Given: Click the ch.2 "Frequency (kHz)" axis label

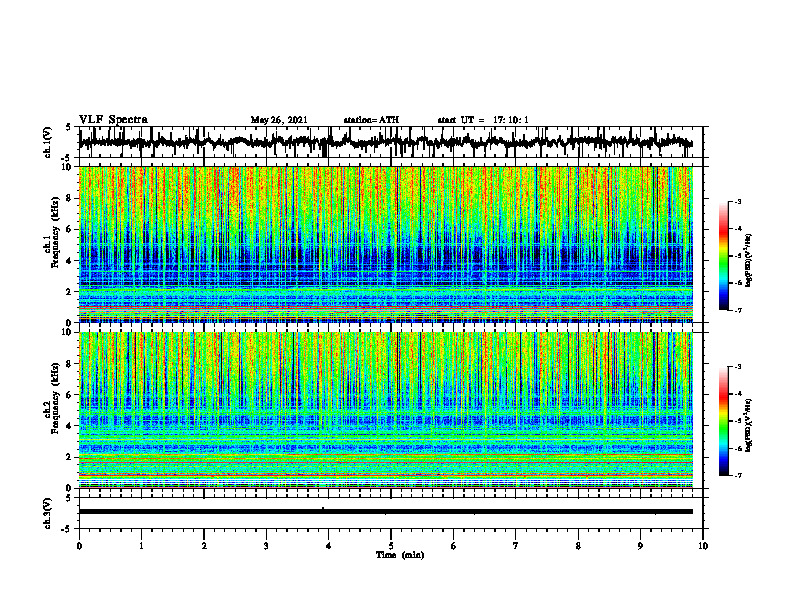Looking at the screenshot, I should point(55,398).
